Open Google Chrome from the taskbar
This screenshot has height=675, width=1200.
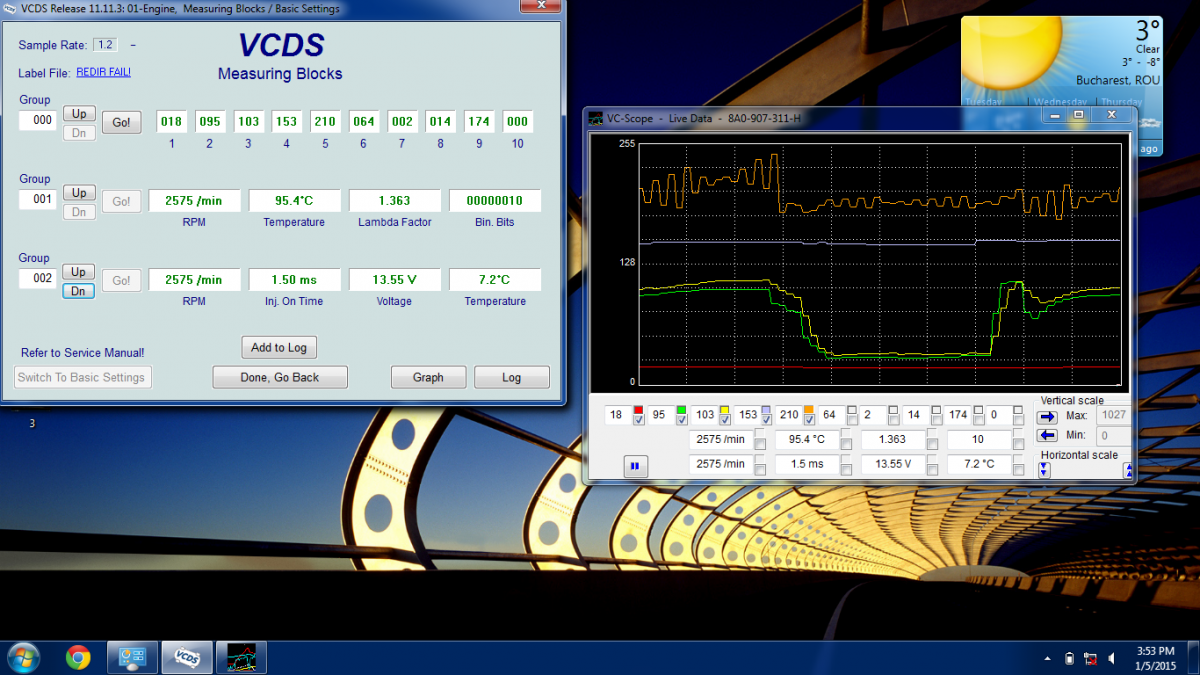pos(78,657)
